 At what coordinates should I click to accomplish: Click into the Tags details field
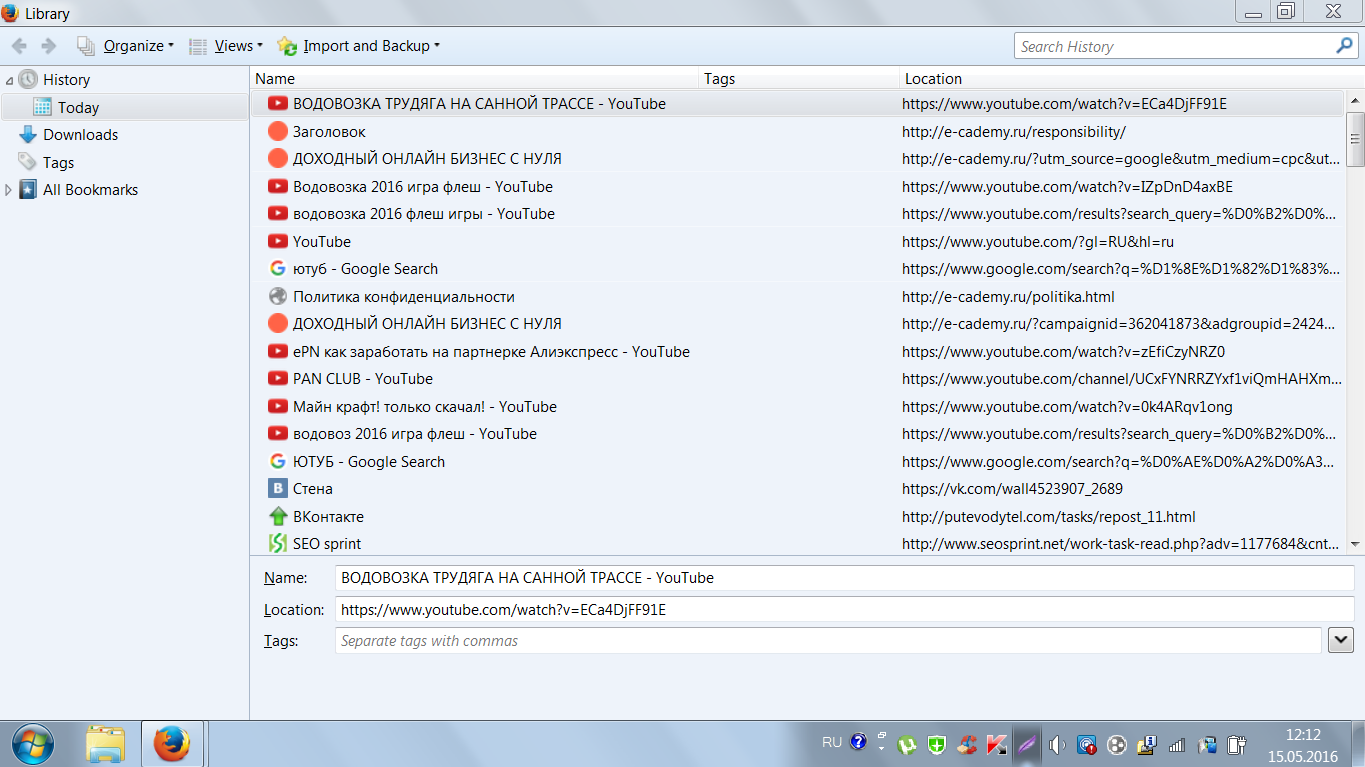[x=828, y=640]
